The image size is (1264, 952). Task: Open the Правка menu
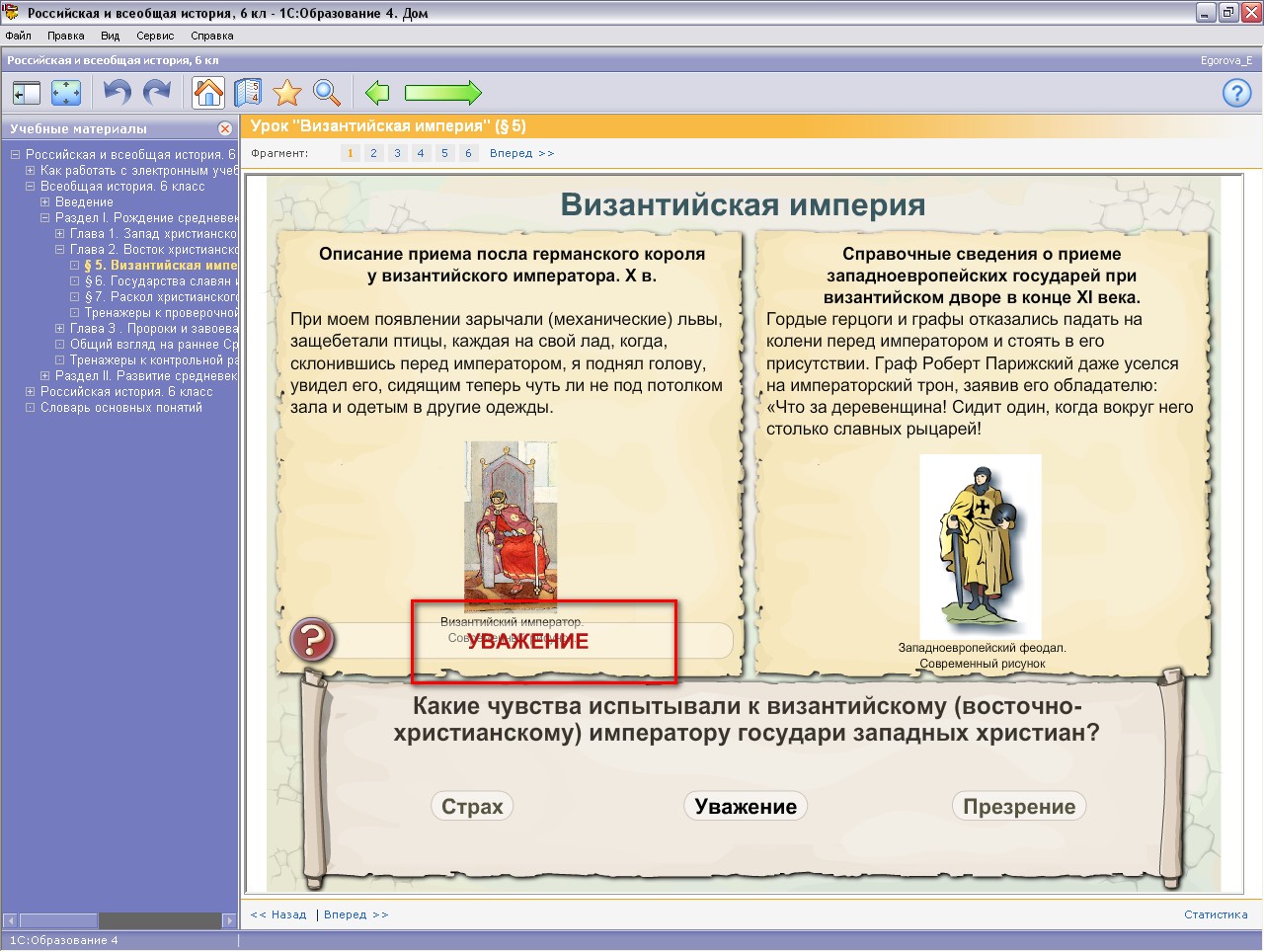point(66,36)
